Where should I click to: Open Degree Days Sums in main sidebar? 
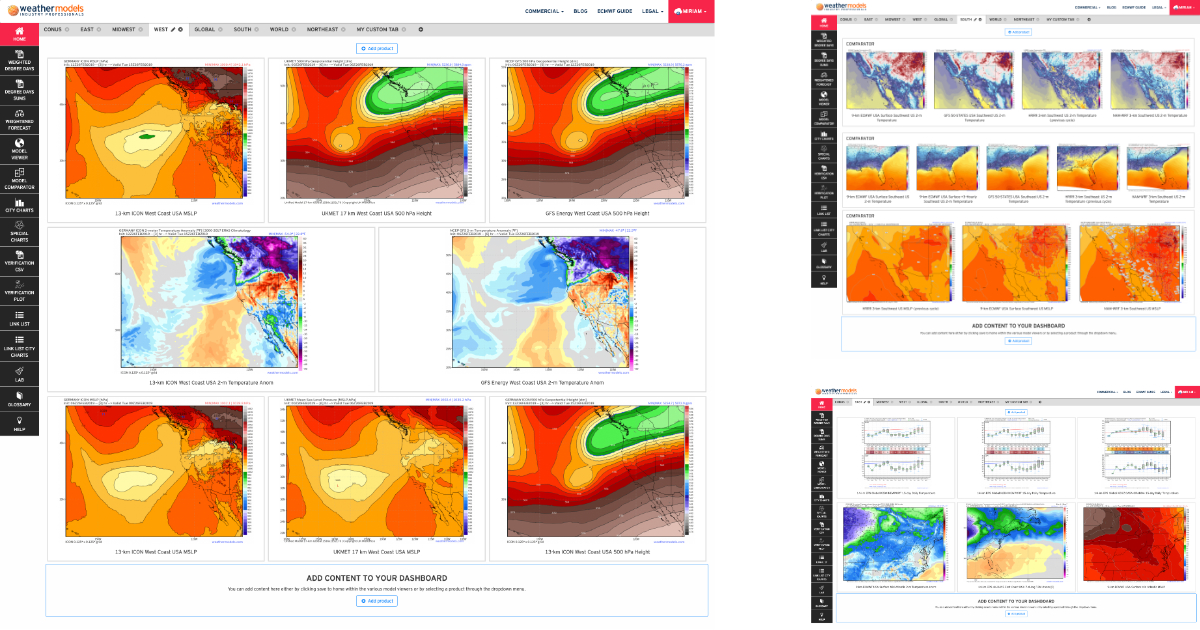19,92
